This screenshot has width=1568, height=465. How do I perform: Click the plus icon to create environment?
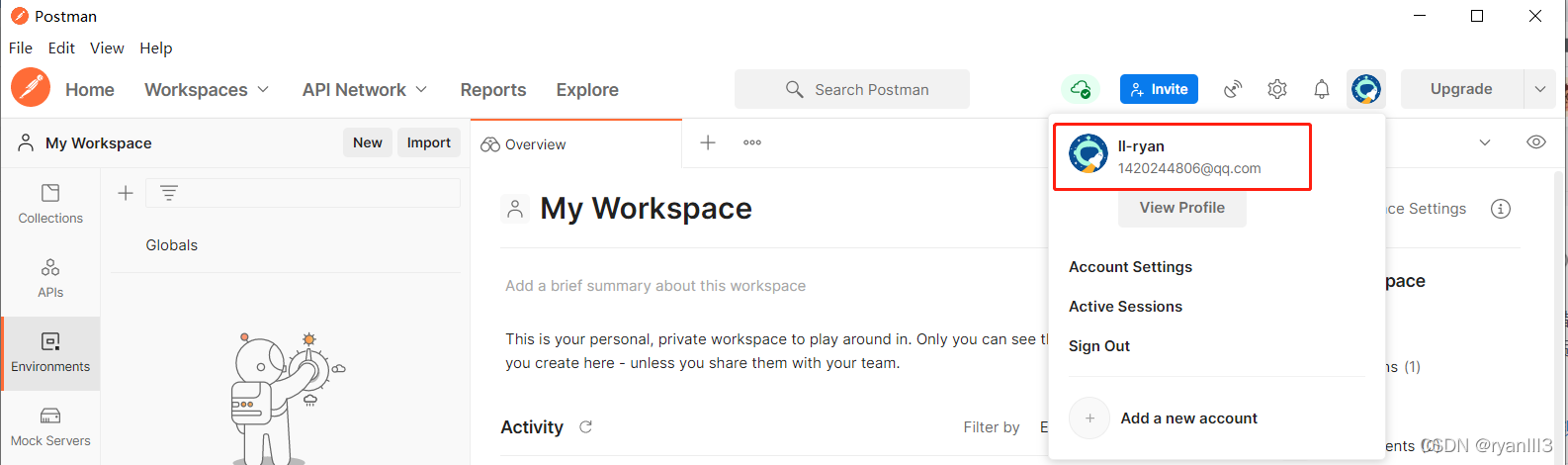[x=126, y=193]
